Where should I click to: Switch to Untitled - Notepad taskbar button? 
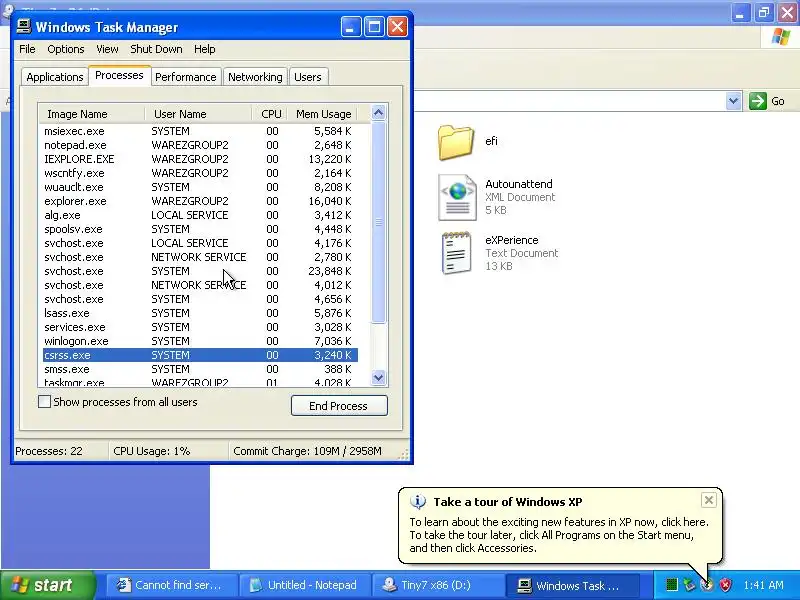[305, 585]
